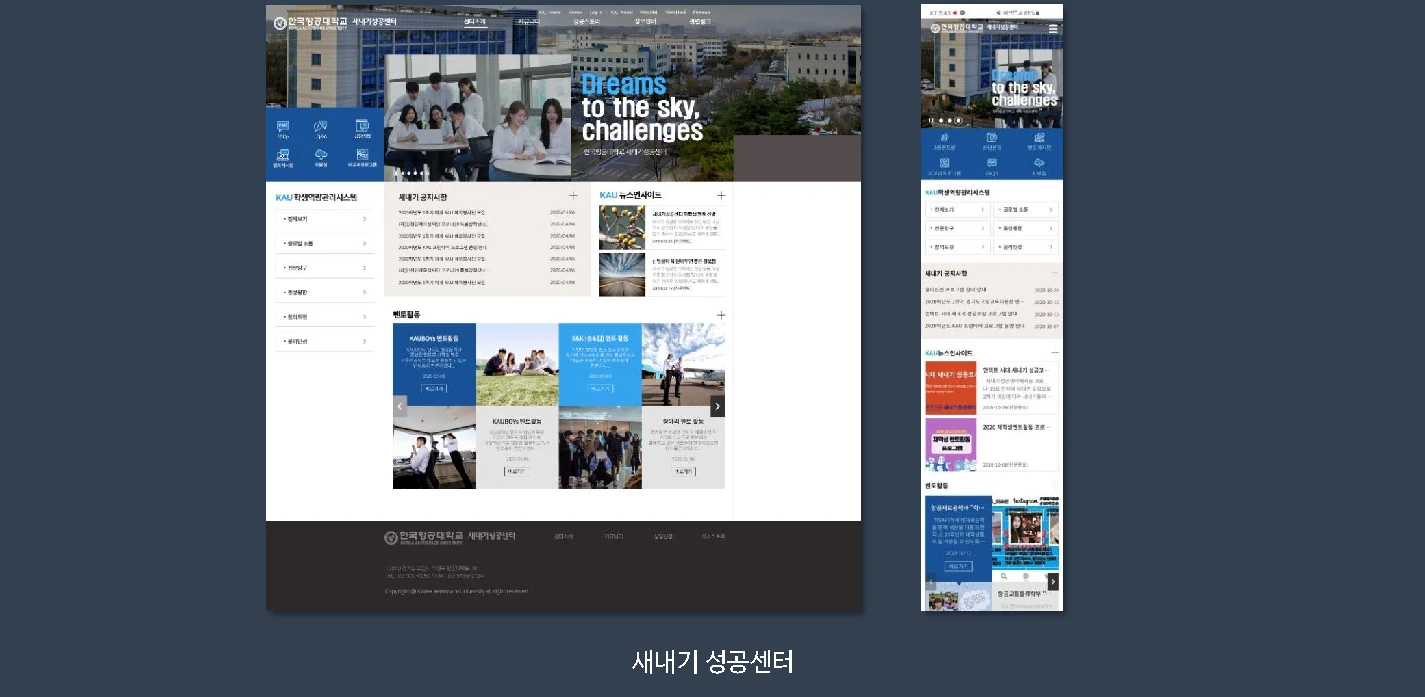Click more icon beside mobile 새내기 공지사항
The image size is (1425, 697).
pos(1054,273)
